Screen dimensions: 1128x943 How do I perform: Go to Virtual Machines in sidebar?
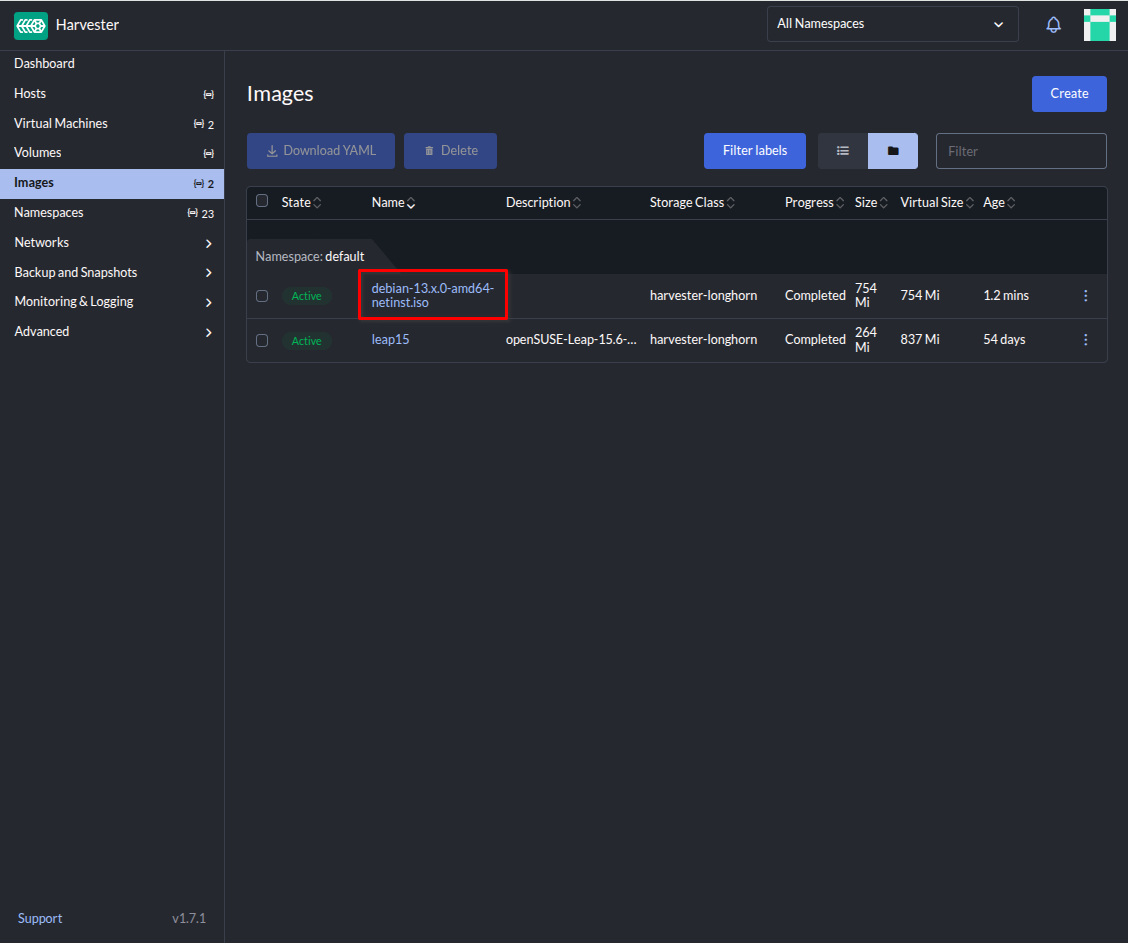pos(61,123)
